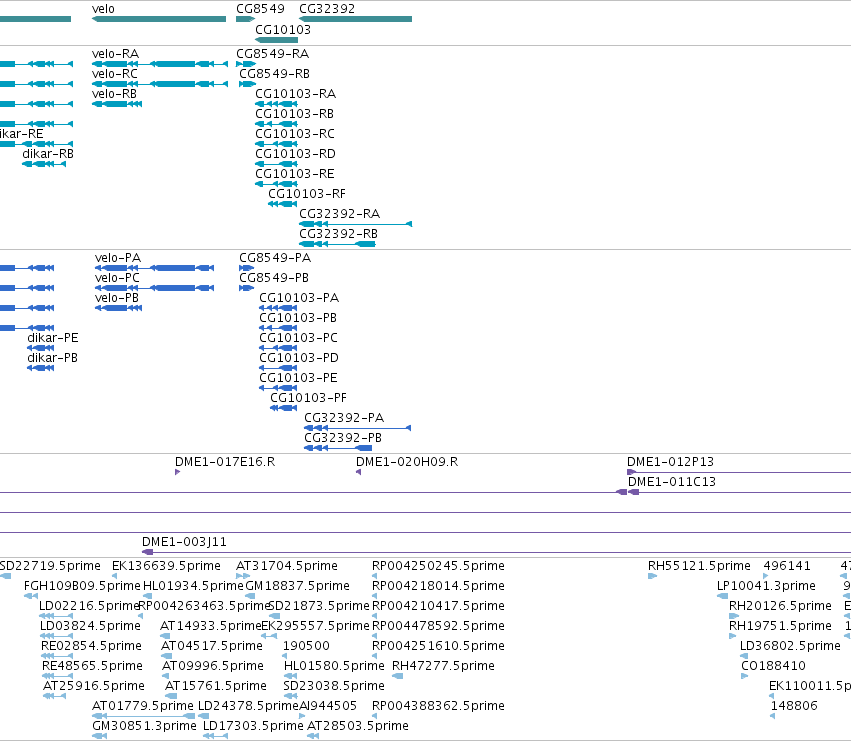Click transcript velo-RB label
Image resolution: width=851 pixels, height=741 pixels.
[x=115, y=94]
